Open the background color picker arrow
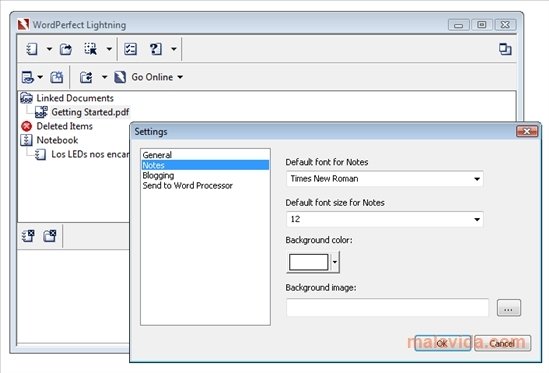This screenshot has height=373, width=549. [335, 262]
